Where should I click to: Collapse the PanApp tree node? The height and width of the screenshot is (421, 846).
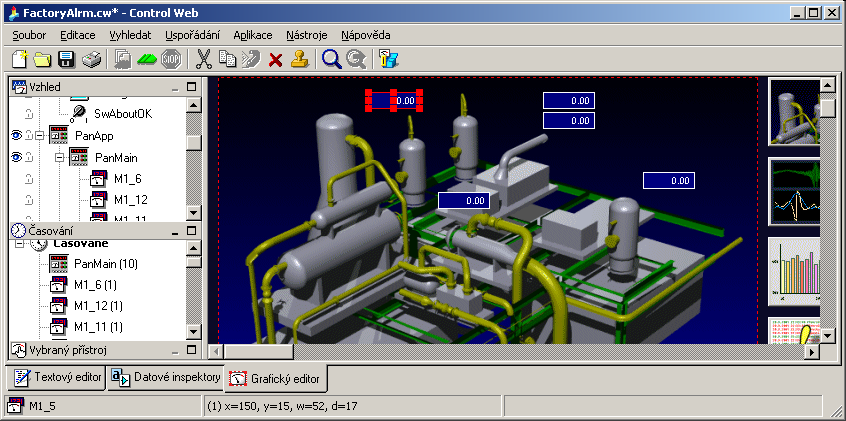[38, 135]
